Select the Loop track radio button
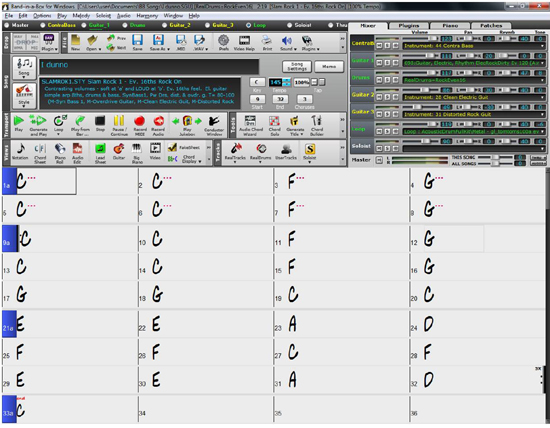Viewport: 550px width, 428px height. tap(248, 25)
